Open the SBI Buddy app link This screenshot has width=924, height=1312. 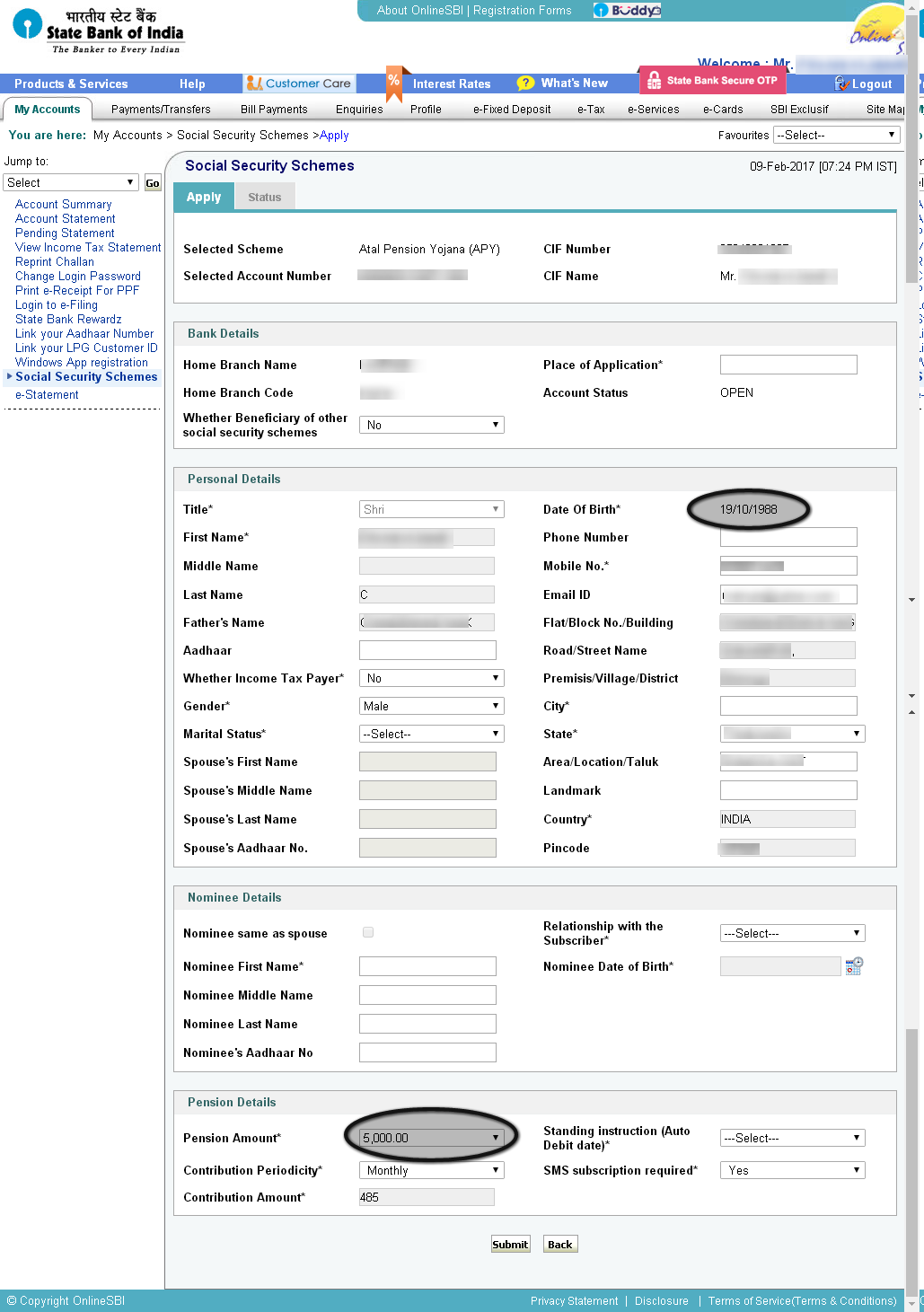(626, 11)
